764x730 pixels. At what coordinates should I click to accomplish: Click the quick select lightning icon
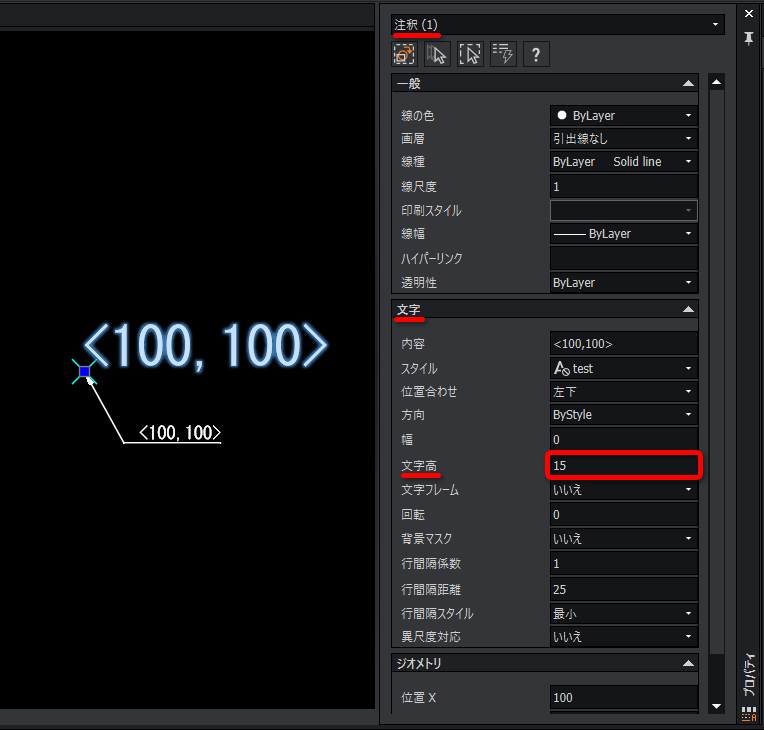tap(503, 54)
